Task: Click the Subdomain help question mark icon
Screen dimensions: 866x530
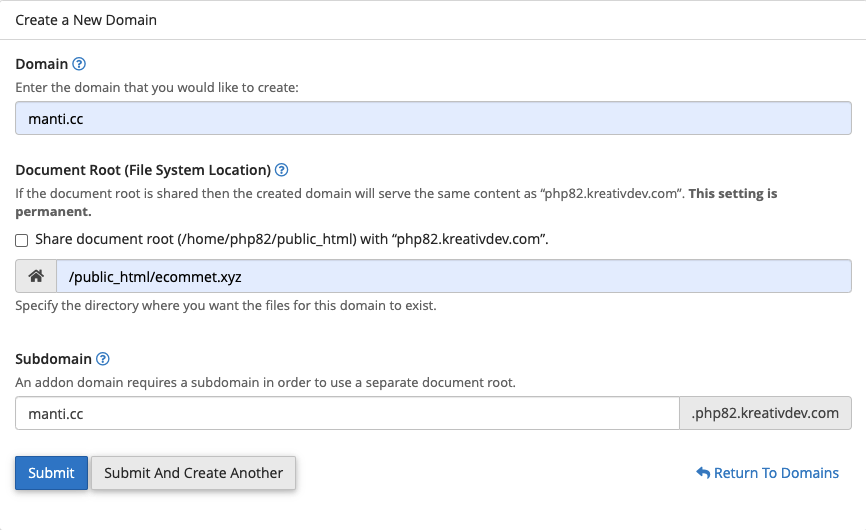Action: coord(103,359)
